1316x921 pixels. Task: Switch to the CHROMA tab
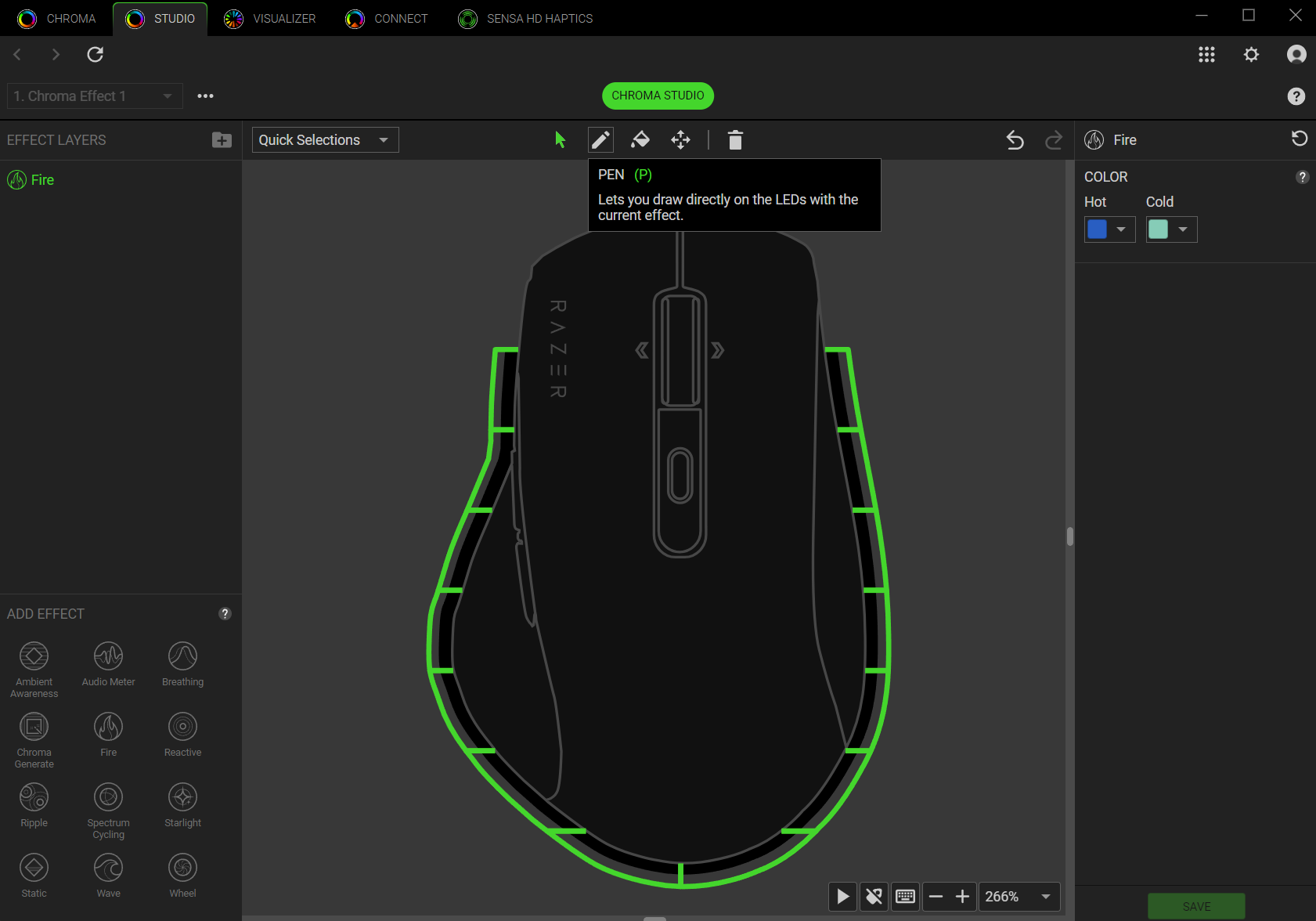(x=57, y=18)
